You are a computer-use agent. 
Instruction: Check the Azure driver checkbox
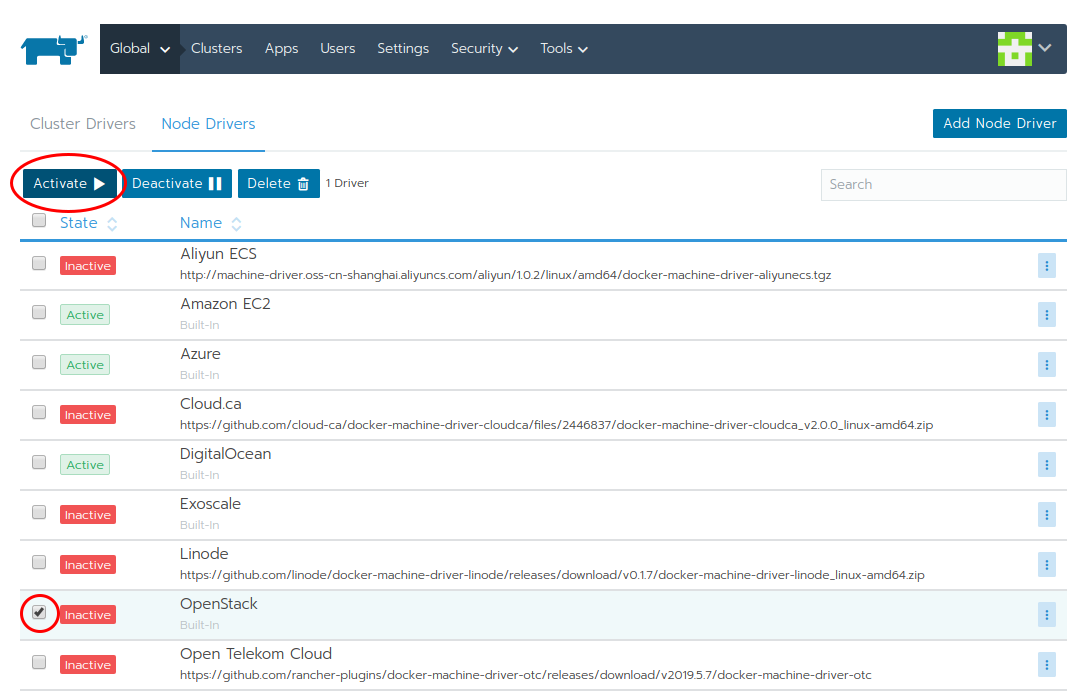38,361
